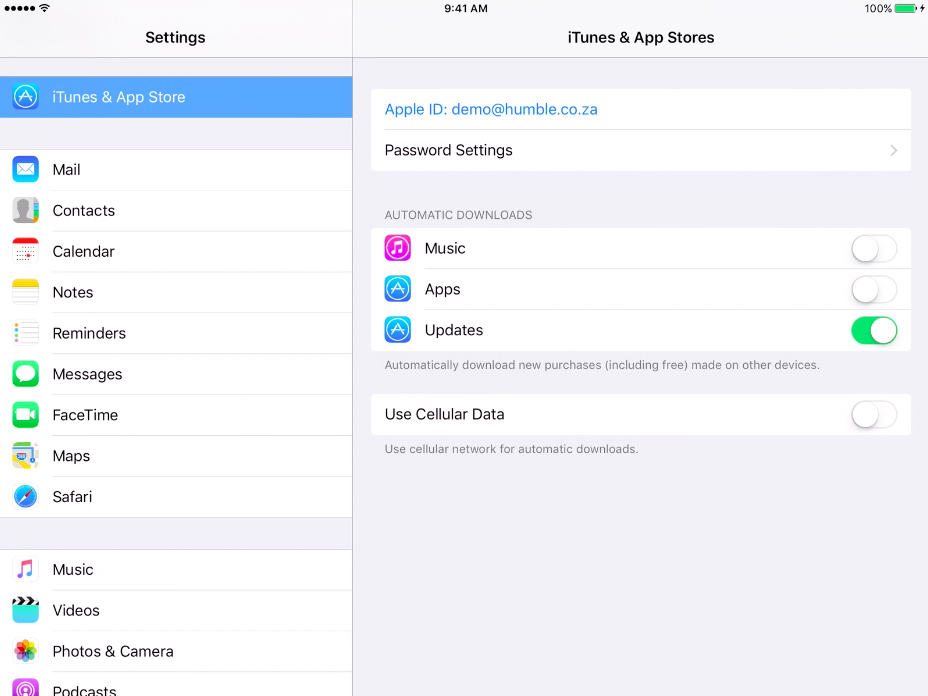Open Notes settings
This screenshot has width=928, height=696.
[176, 292]
